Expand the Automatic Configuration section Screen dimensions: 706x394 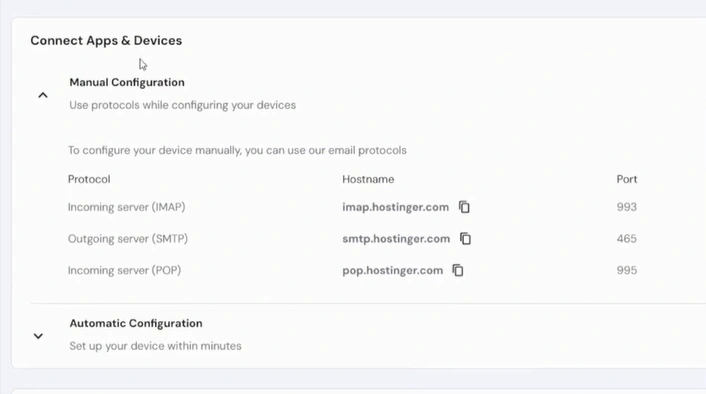click(38, 336)
